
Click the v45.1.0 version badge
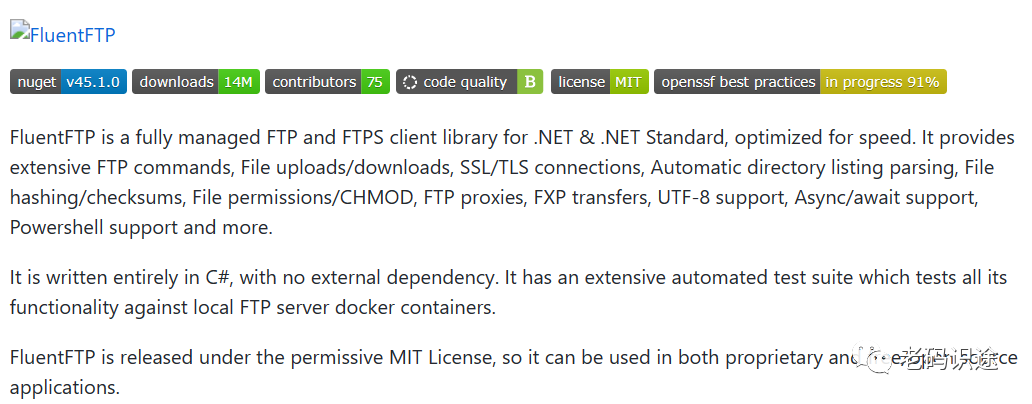click(93, 82)
